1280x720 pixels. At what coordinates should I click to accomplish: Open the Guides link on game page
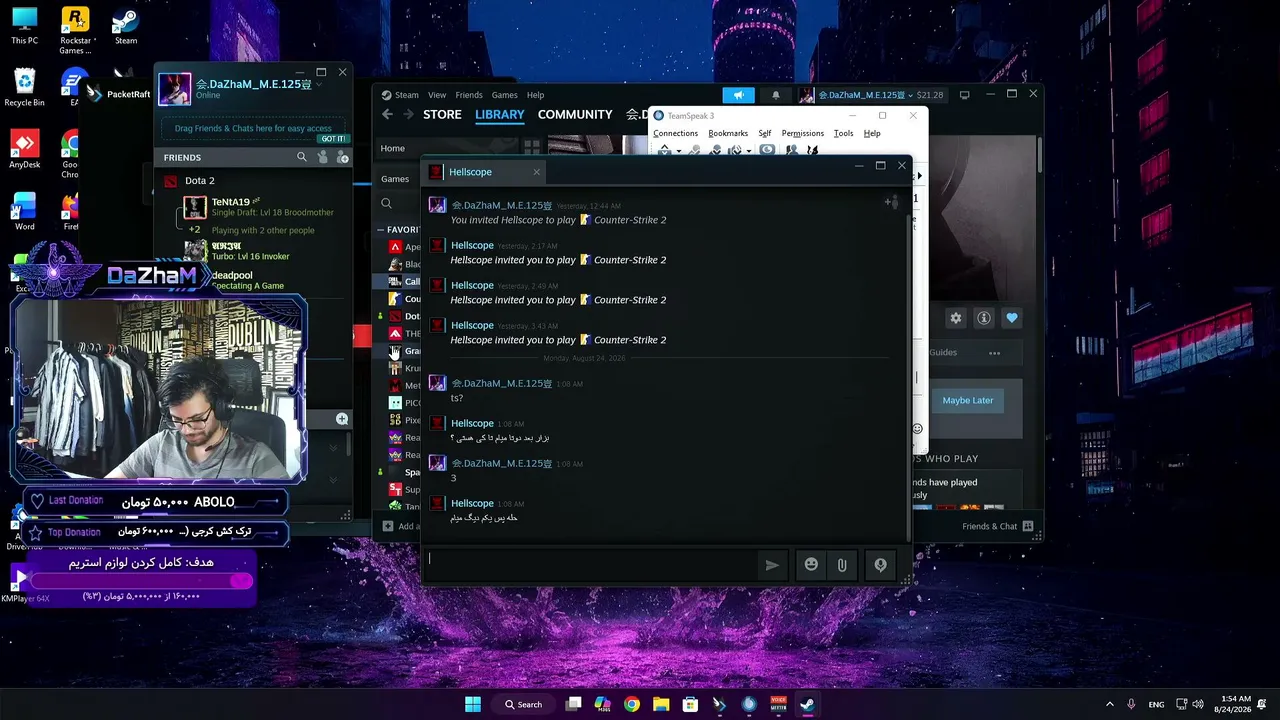(943, 352)
